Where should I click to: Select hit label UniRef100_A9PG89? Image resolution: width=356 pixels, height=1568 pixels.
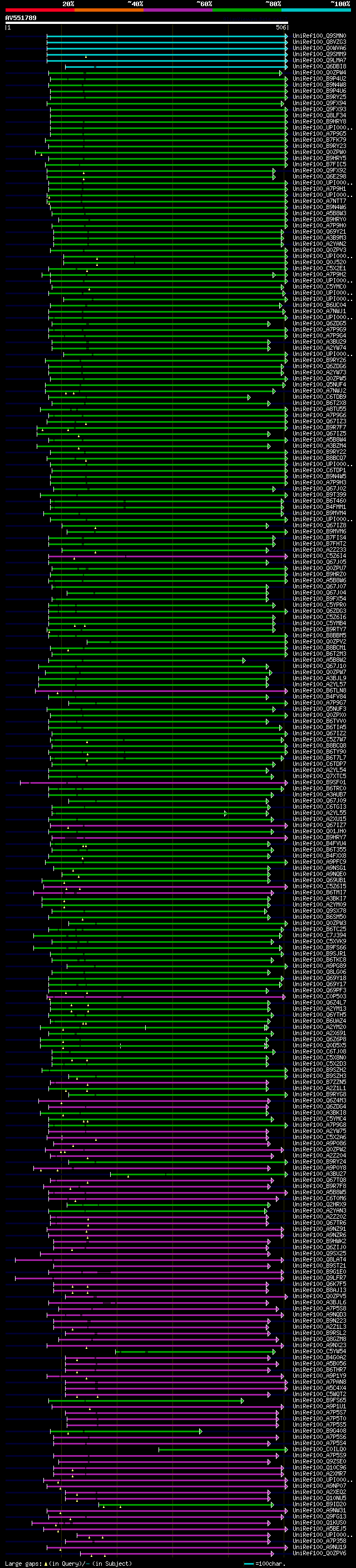(319, 966)
